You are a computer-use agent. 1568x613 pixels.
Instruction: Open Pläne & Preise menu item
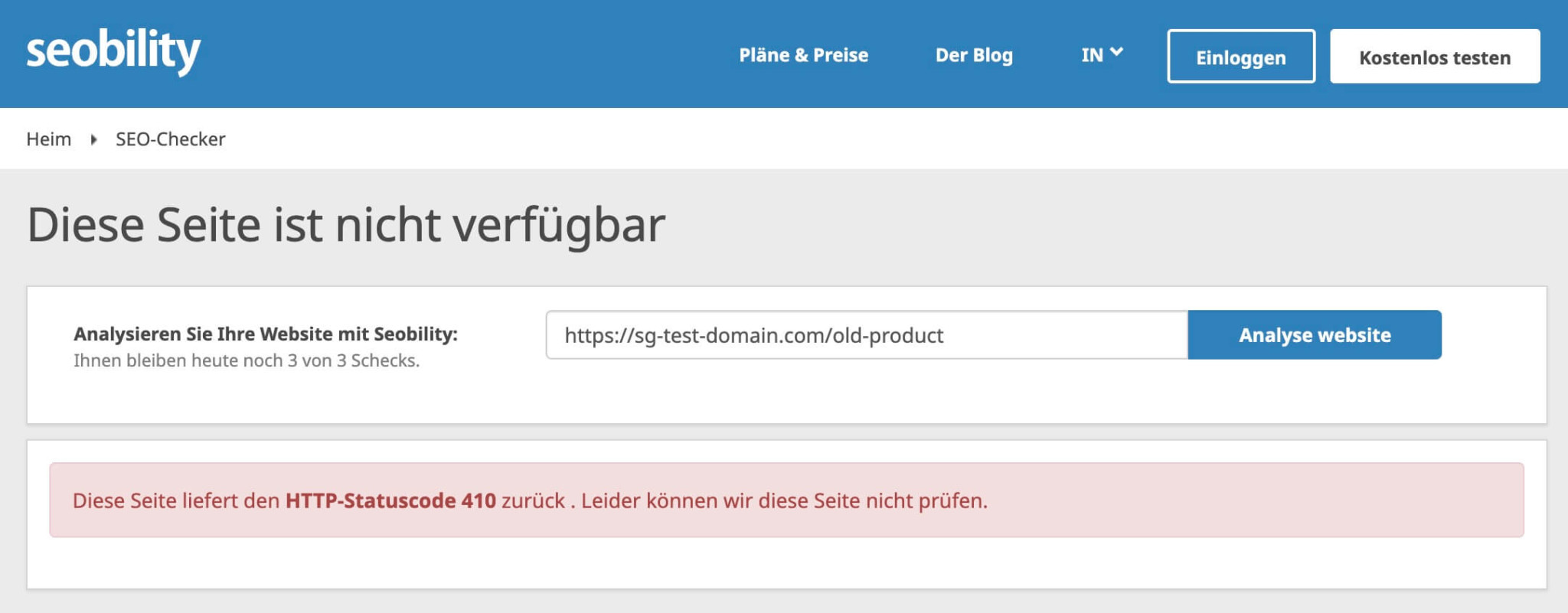coord(803,55)
